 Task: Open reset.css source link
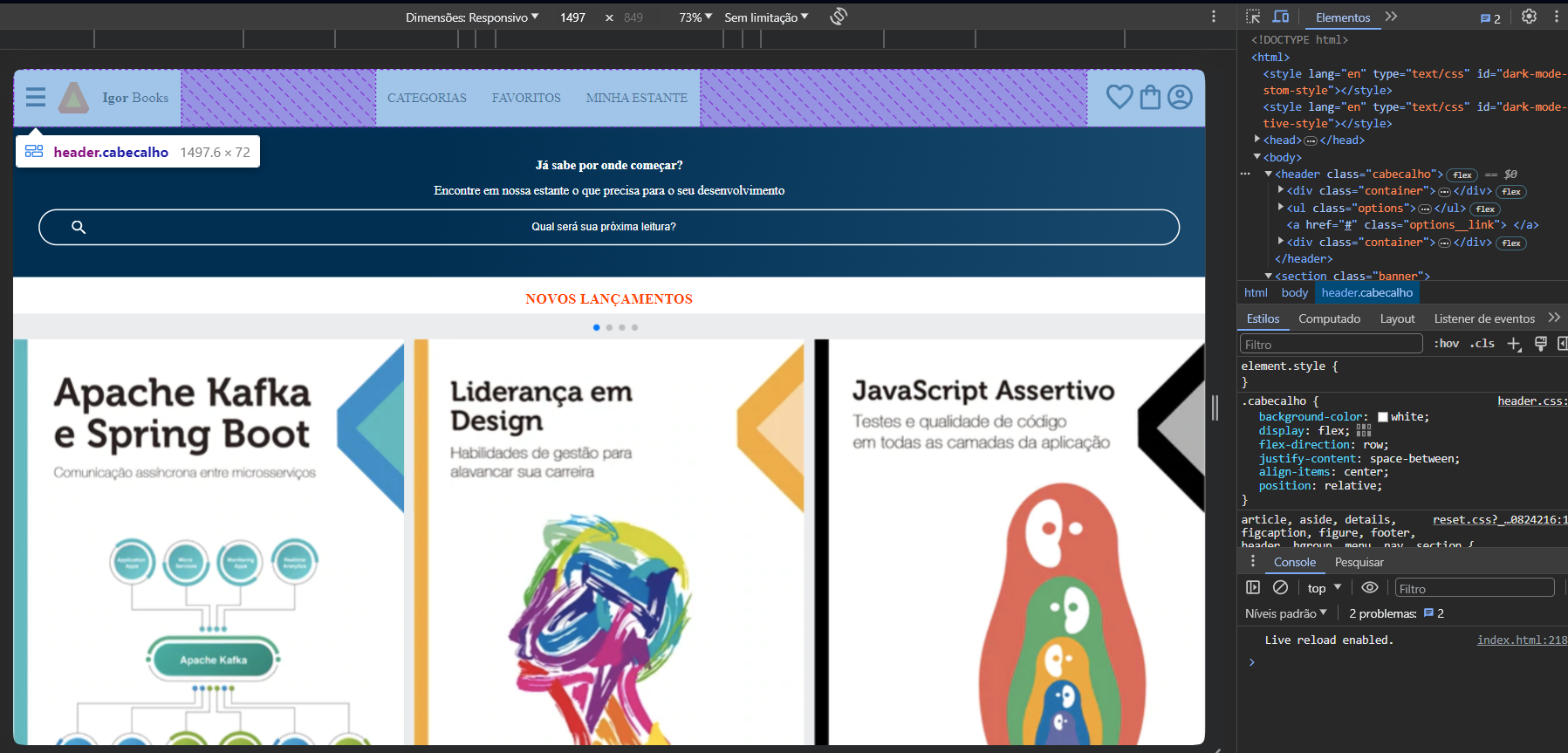pyautogui.click(x=1500, y=519)
